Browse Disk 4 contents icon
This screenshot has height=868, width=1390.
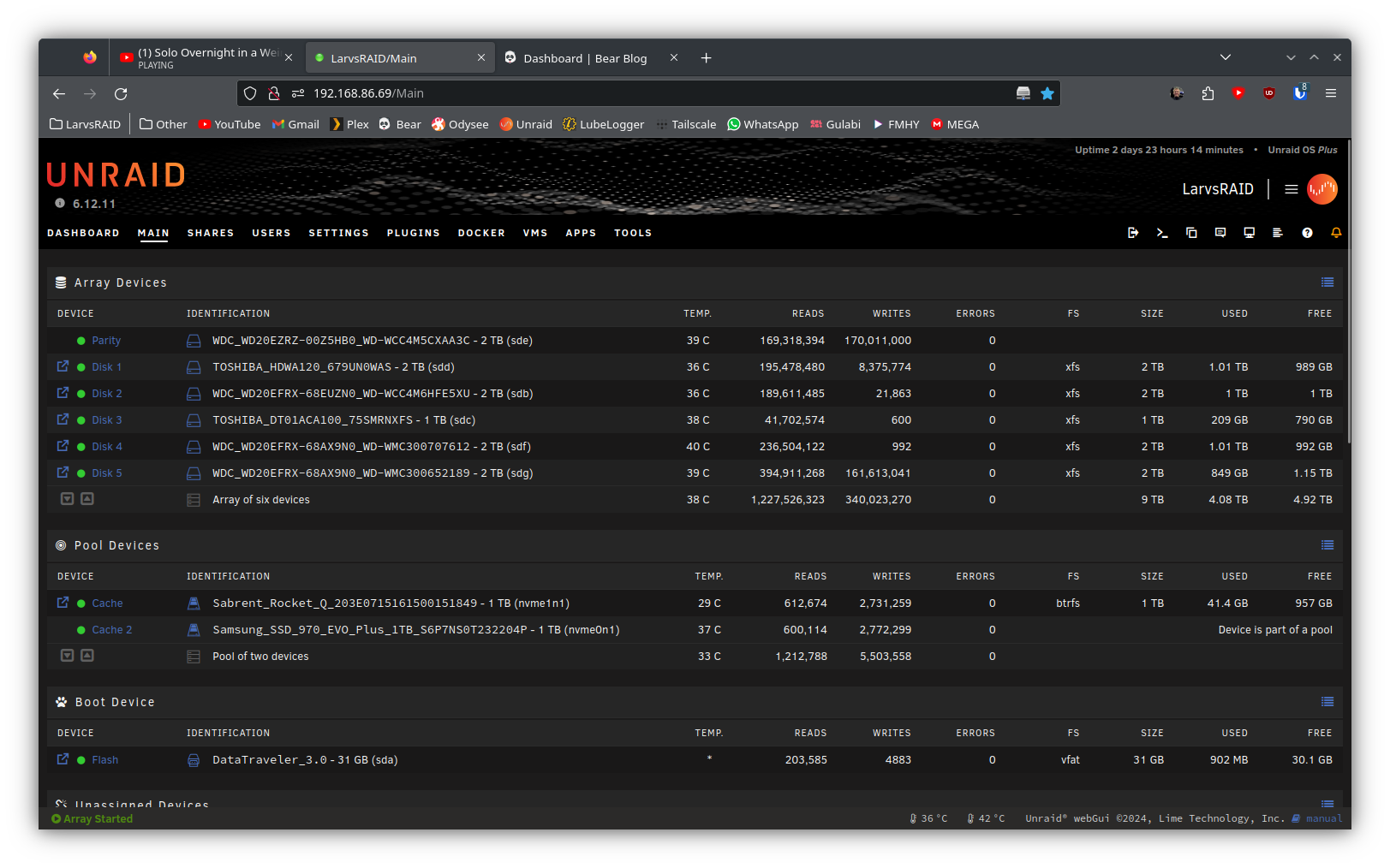pos(63,446)
